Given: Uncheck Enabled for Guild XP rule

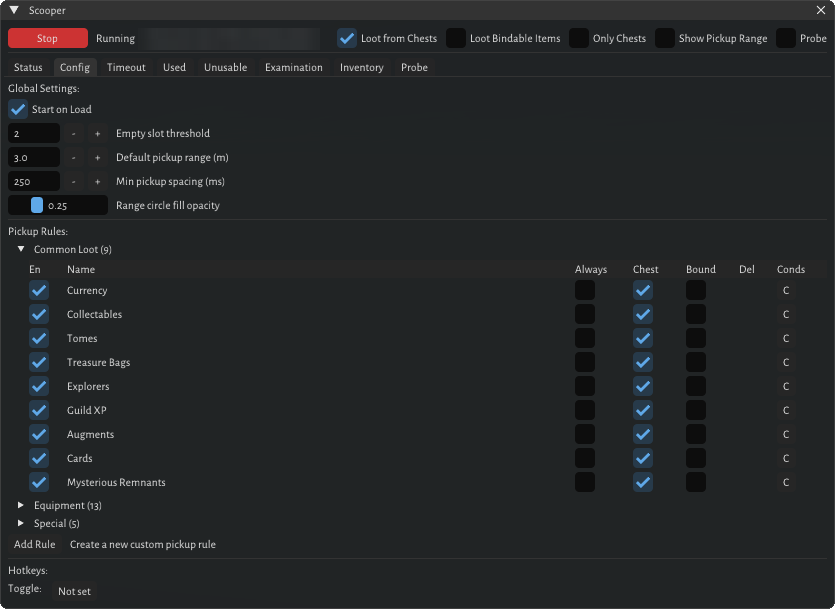Looking at the screenshot, I should coord(39,410).
